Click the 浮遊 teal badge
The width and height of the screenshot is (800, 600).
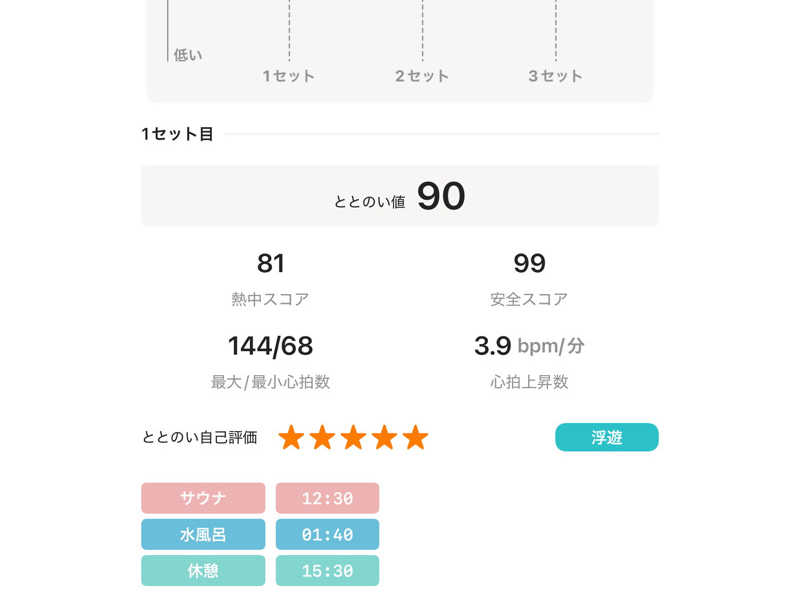[x=607, y=437]
